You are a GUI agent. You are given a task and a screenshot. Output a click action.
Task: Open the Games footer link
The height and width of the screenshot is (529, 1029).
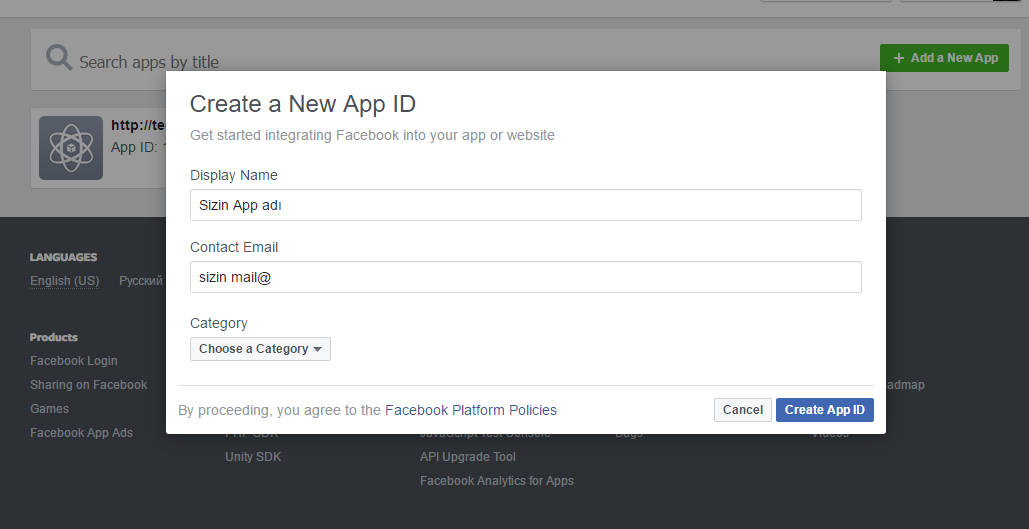[49, 409]
